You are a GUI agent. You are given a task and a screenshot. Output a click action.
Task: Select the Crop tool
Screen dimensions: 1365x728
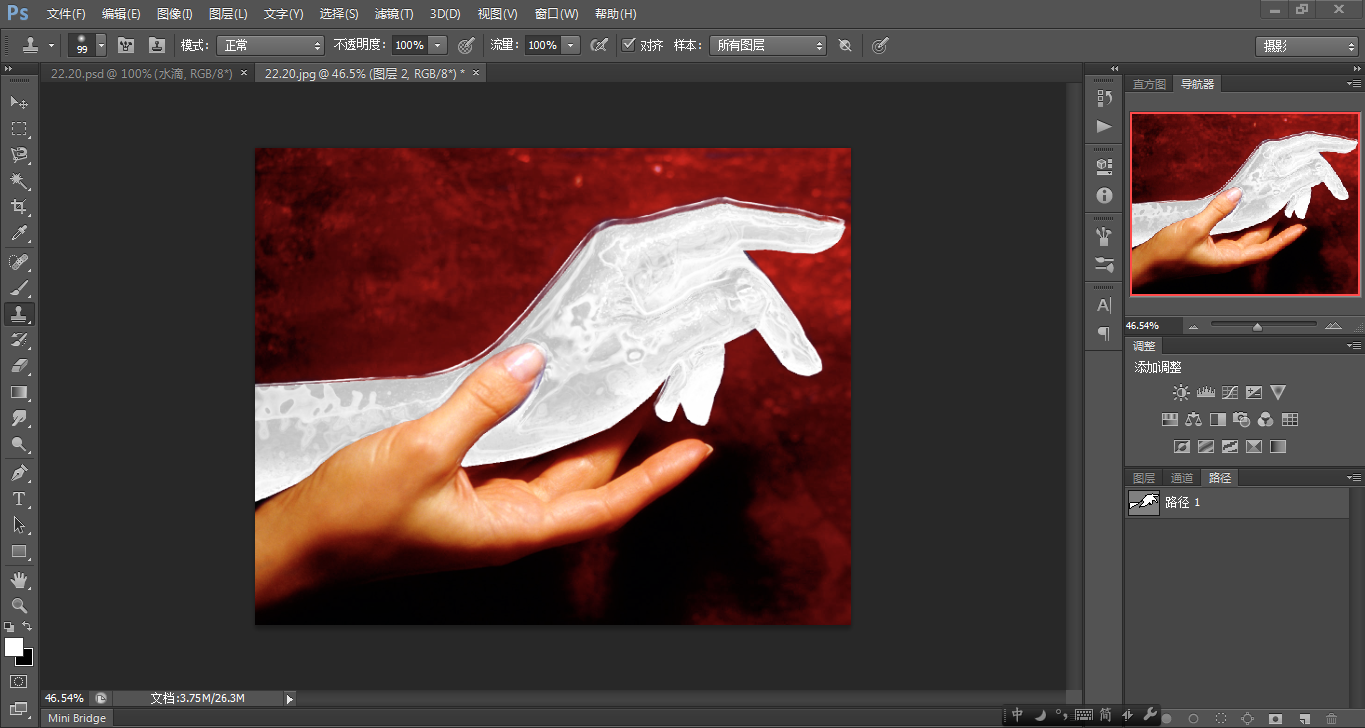[19, 207]
